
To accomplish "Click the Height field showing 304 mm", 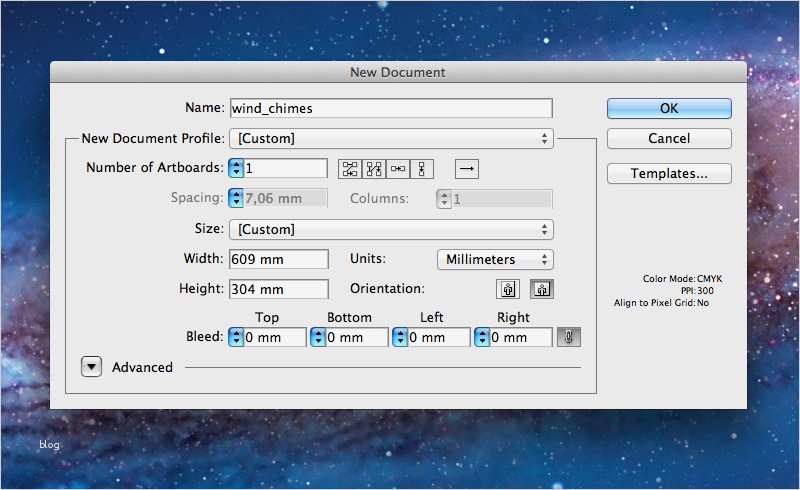I will [279, 289].
